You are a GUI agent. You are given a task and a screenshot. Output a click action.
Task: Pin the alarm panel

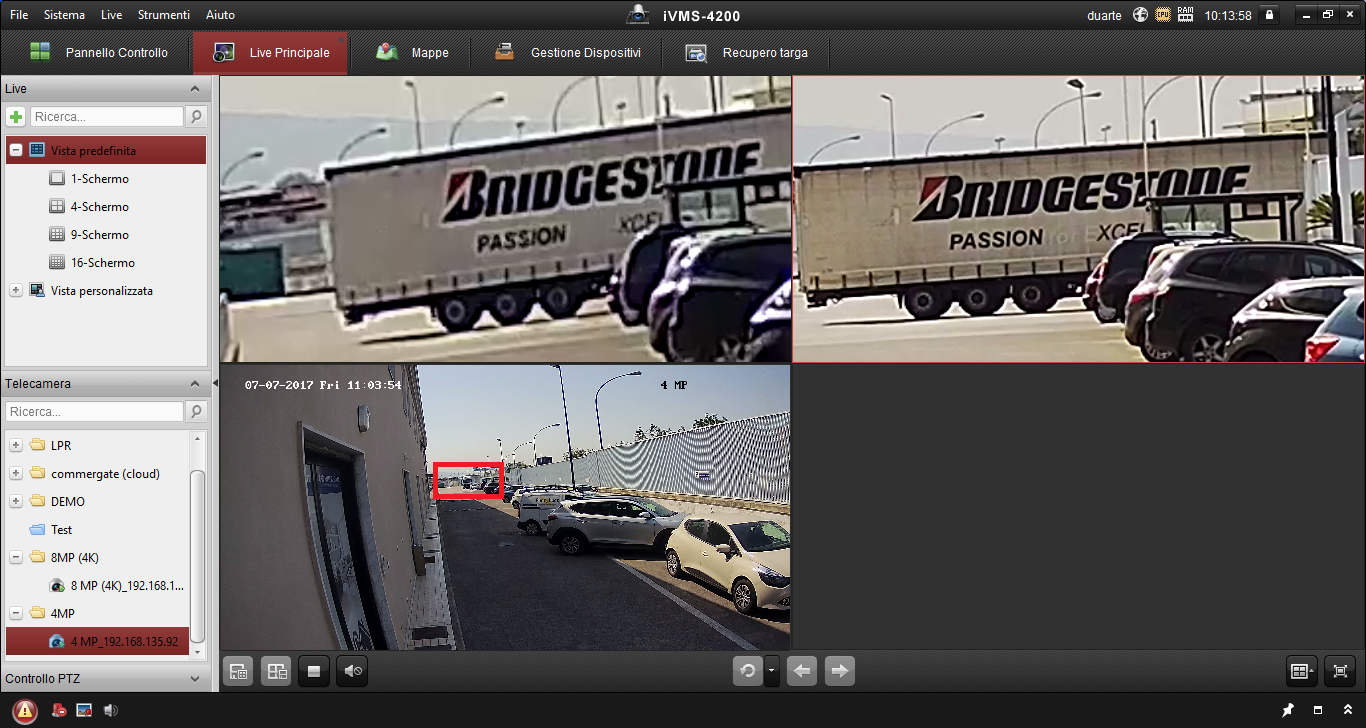(1289, 710)
